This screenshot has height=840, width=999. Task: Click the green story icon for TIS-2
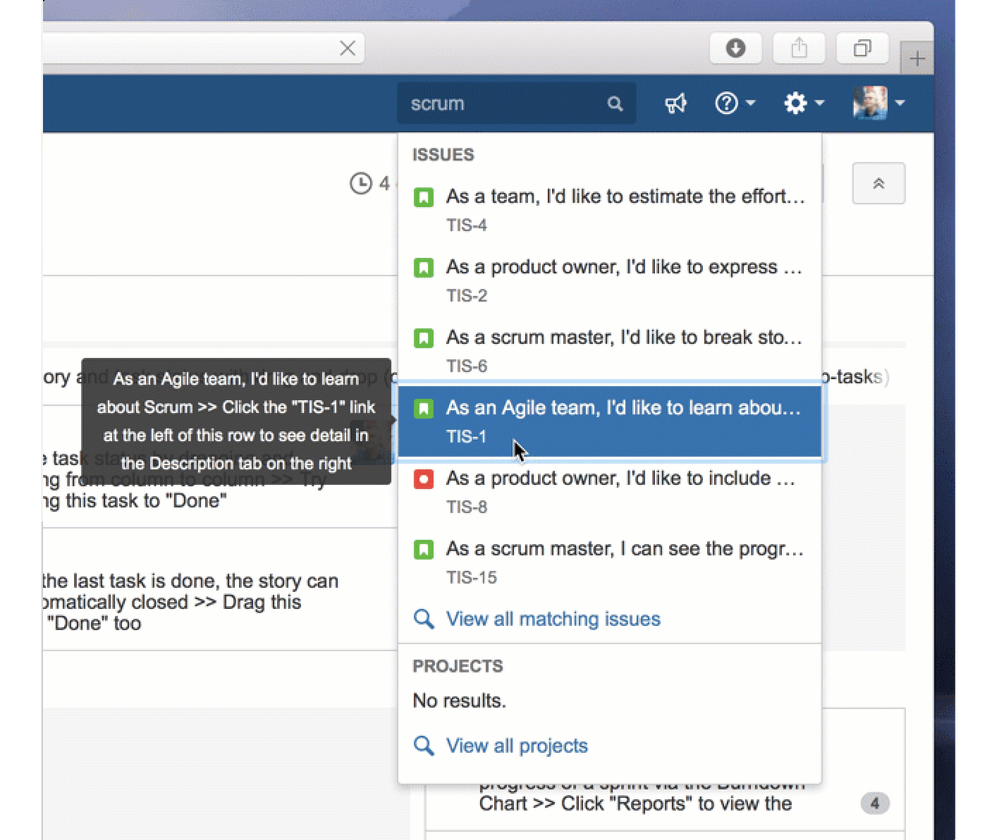(424, 268)
